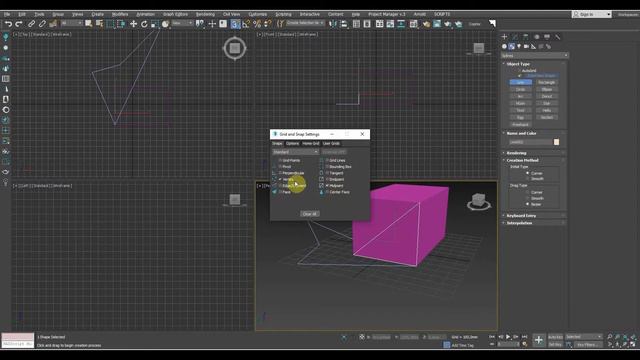Switch to the Home Grid tab
This screenshot has width=640, height=360.
click(x=311, y=144)
